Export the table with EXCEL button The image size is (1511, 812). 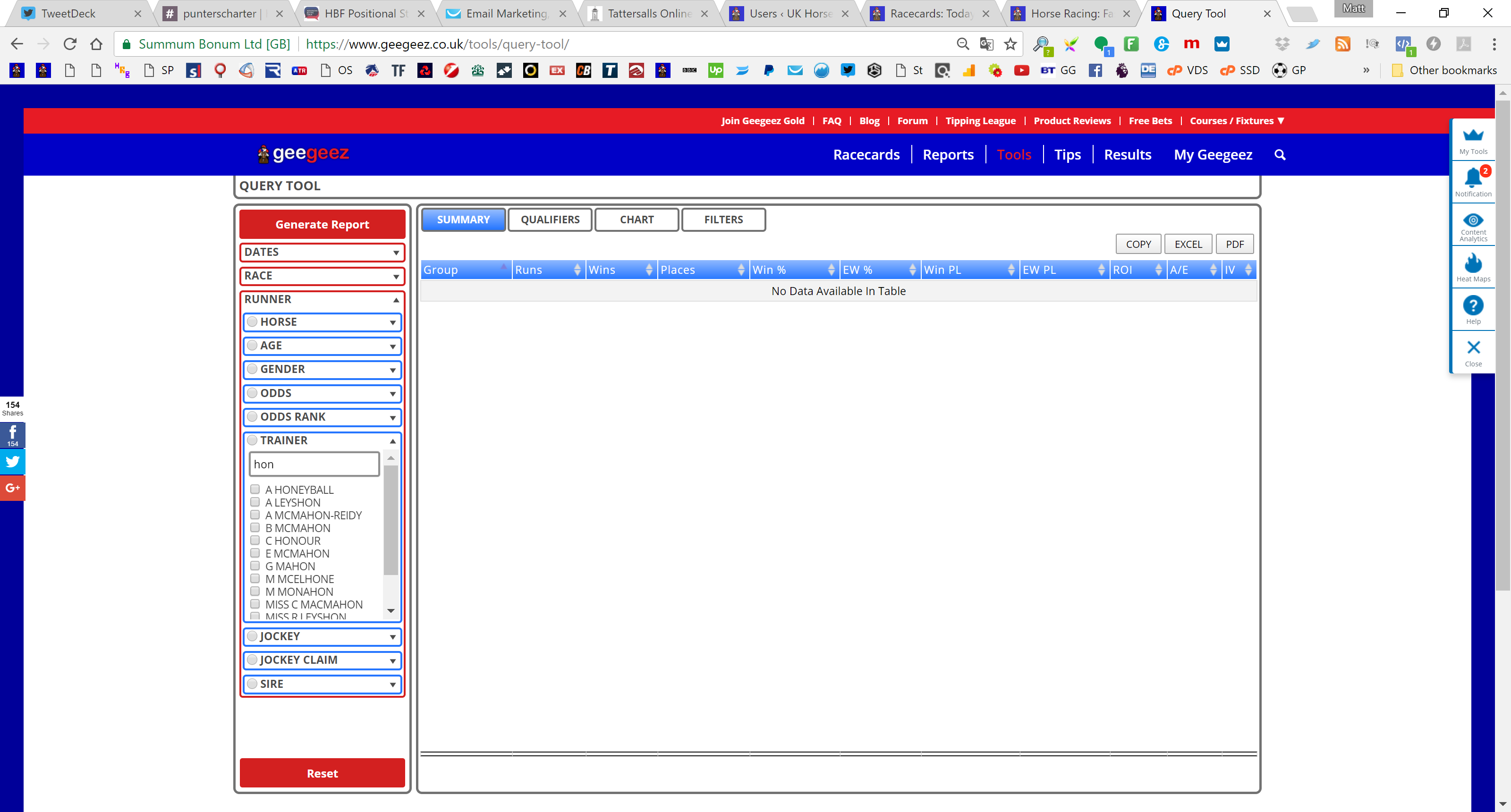[1188, 245]
